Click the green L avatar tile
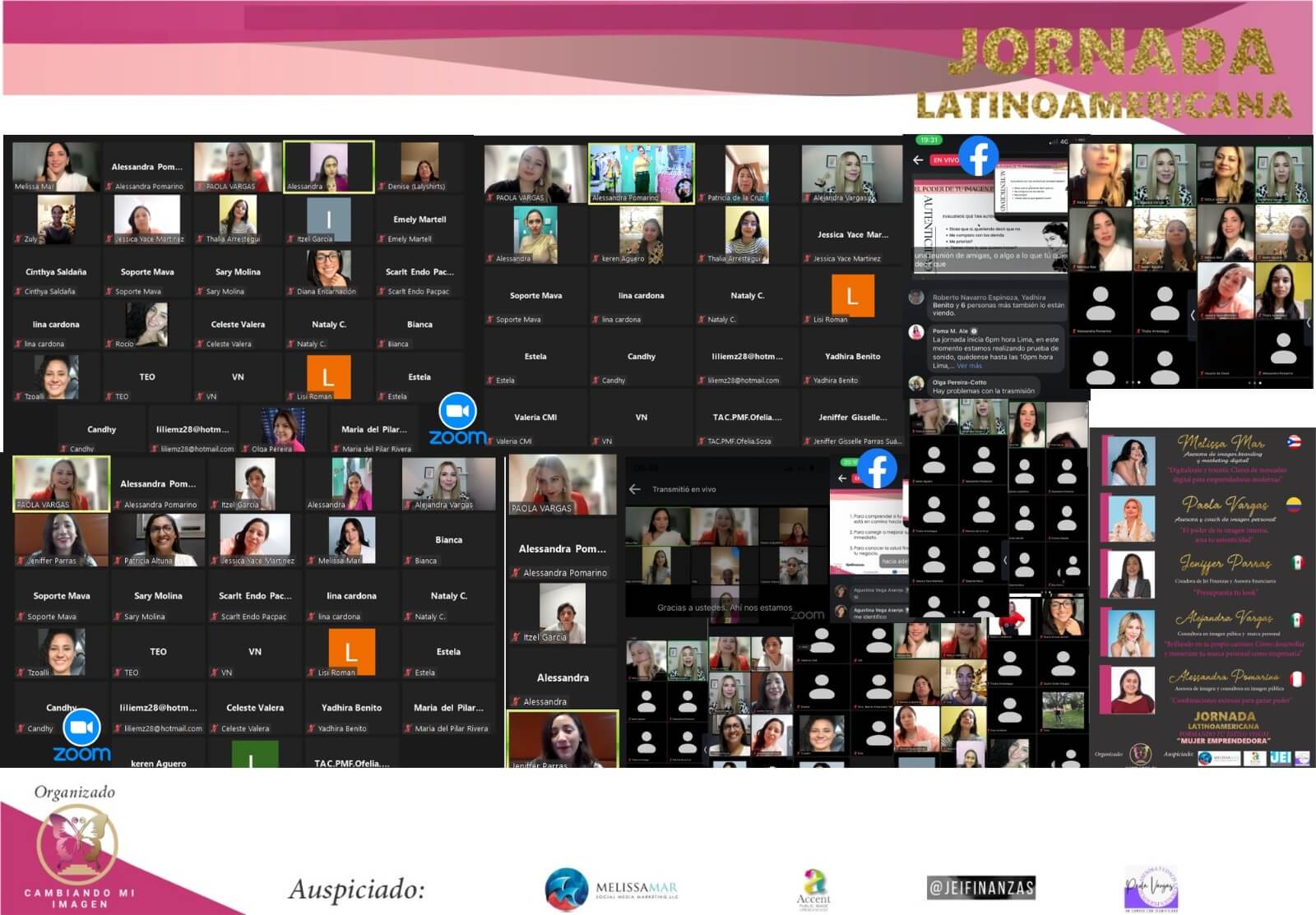 [x=254, y=755]
